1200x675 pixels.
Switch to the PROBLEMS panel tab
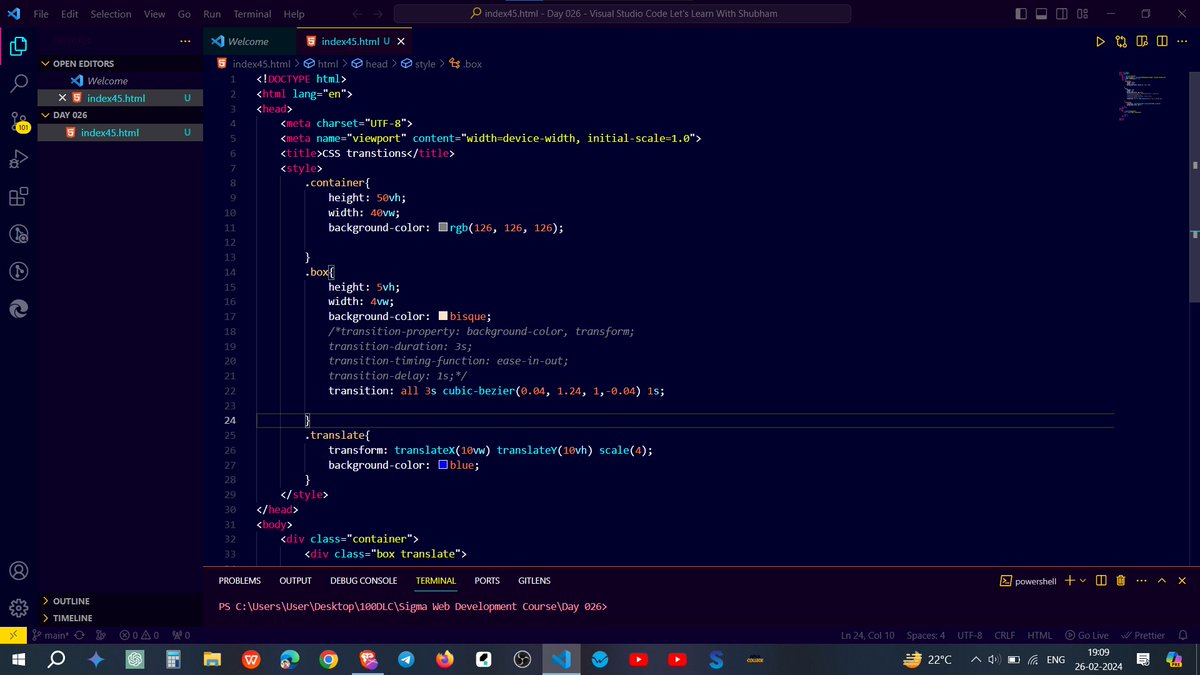pos(240,580)
